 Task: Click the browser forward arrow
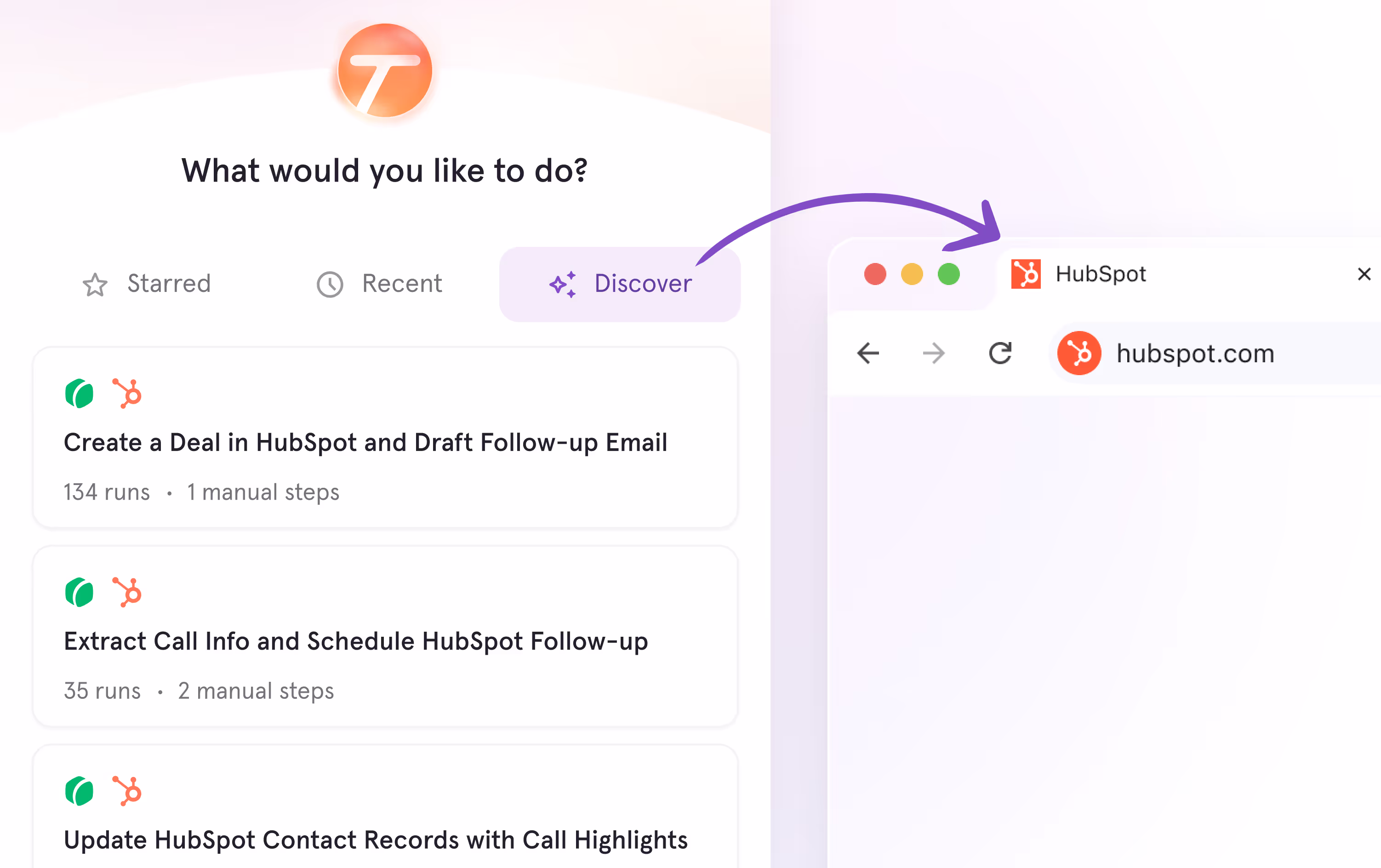click(x=934, y=353)
